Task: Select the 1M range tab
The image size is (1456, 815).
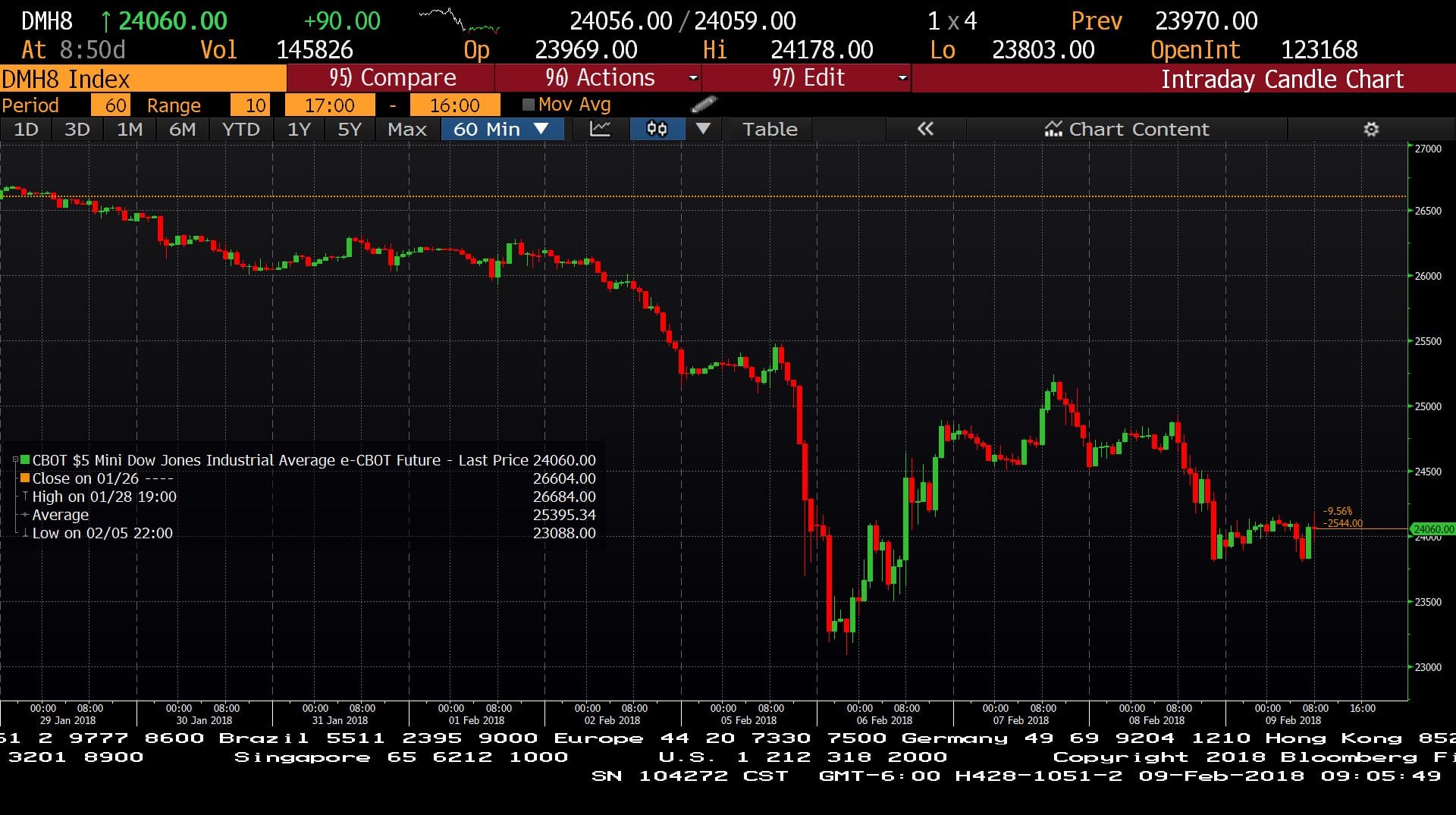Action: [130, 129]
